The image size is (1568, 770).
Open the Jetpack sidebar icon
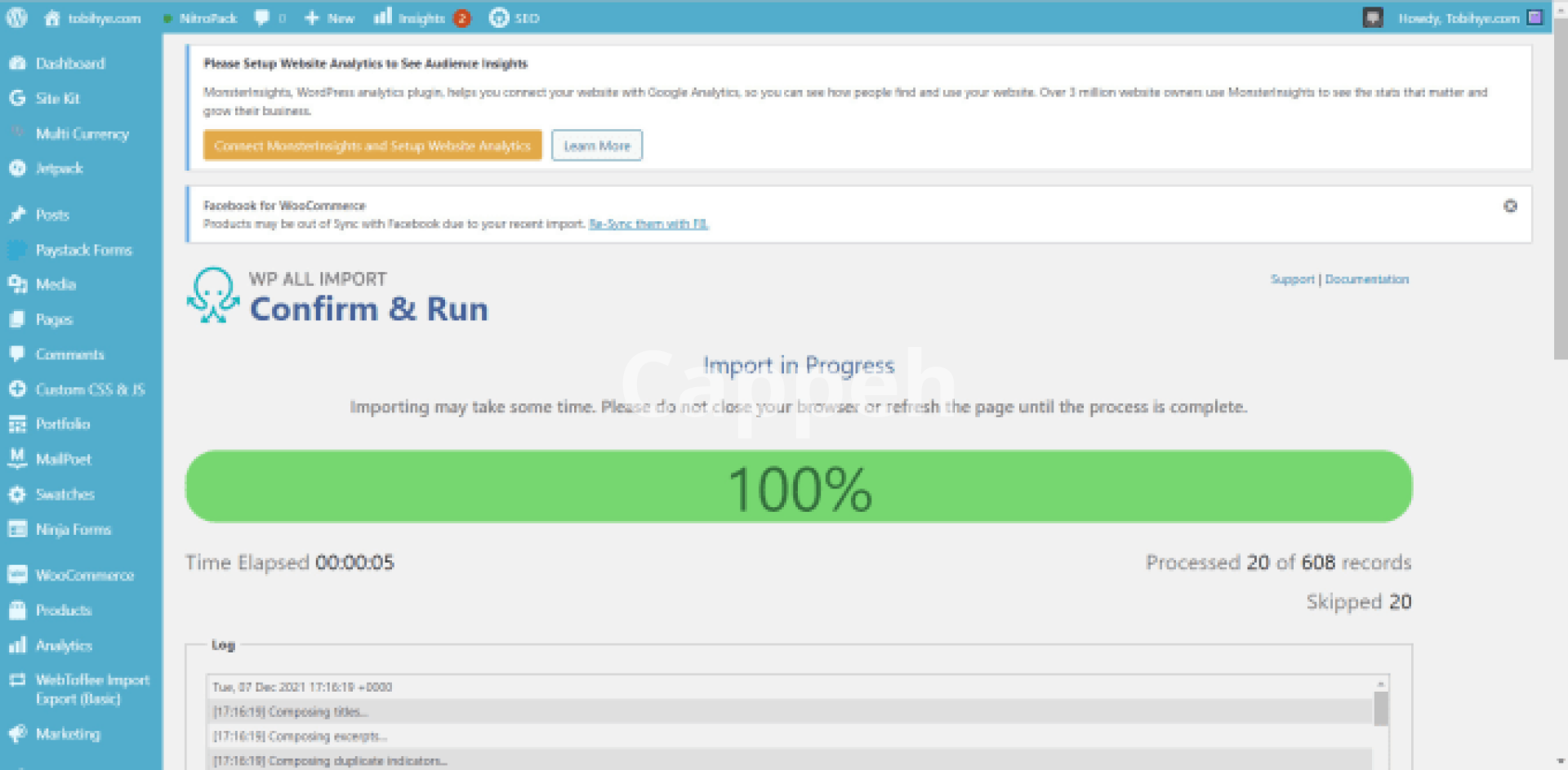tap(17, 168)
